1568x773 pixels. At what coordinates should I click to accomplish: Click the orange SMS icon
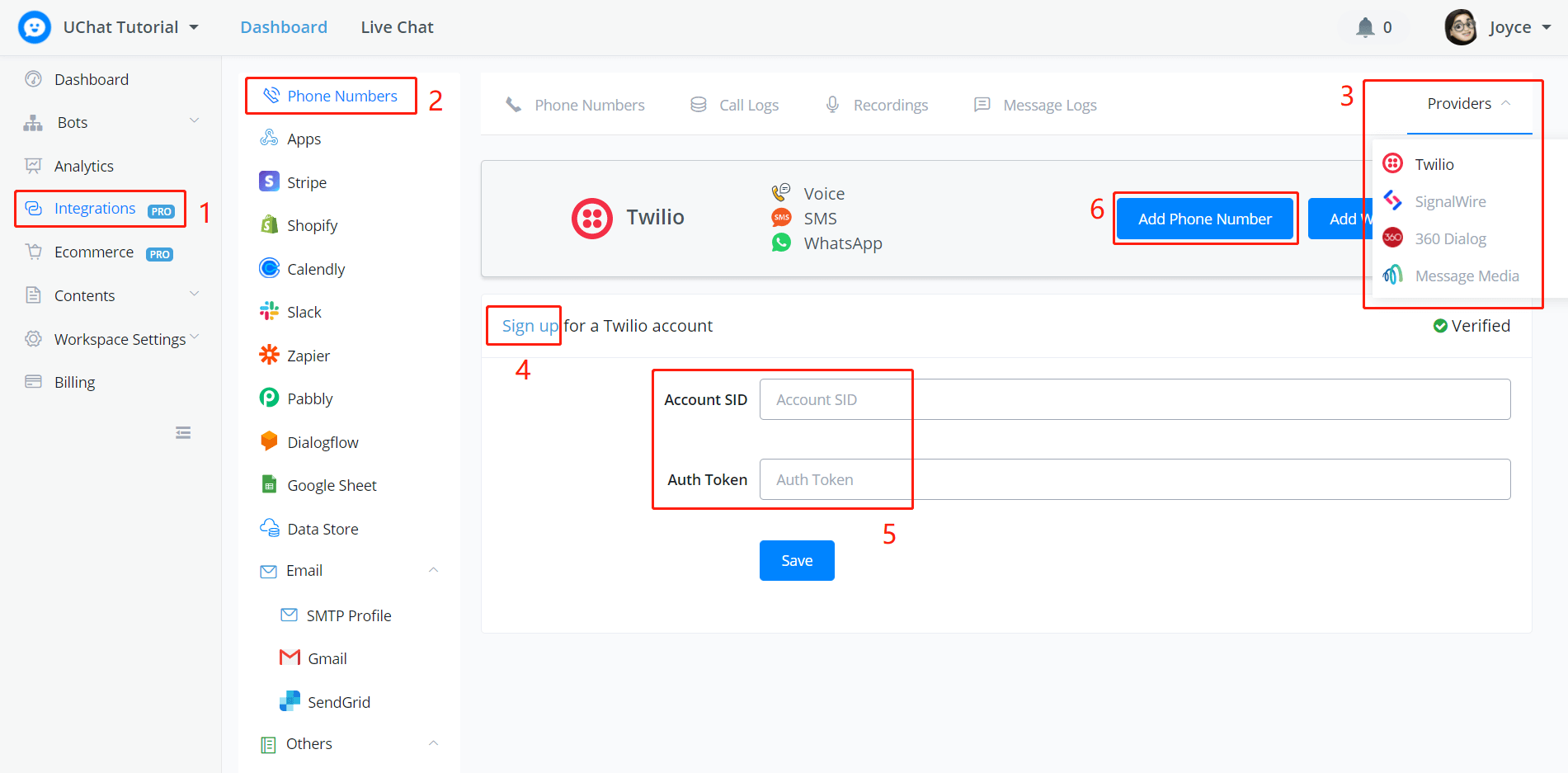(x=781, y=218)
